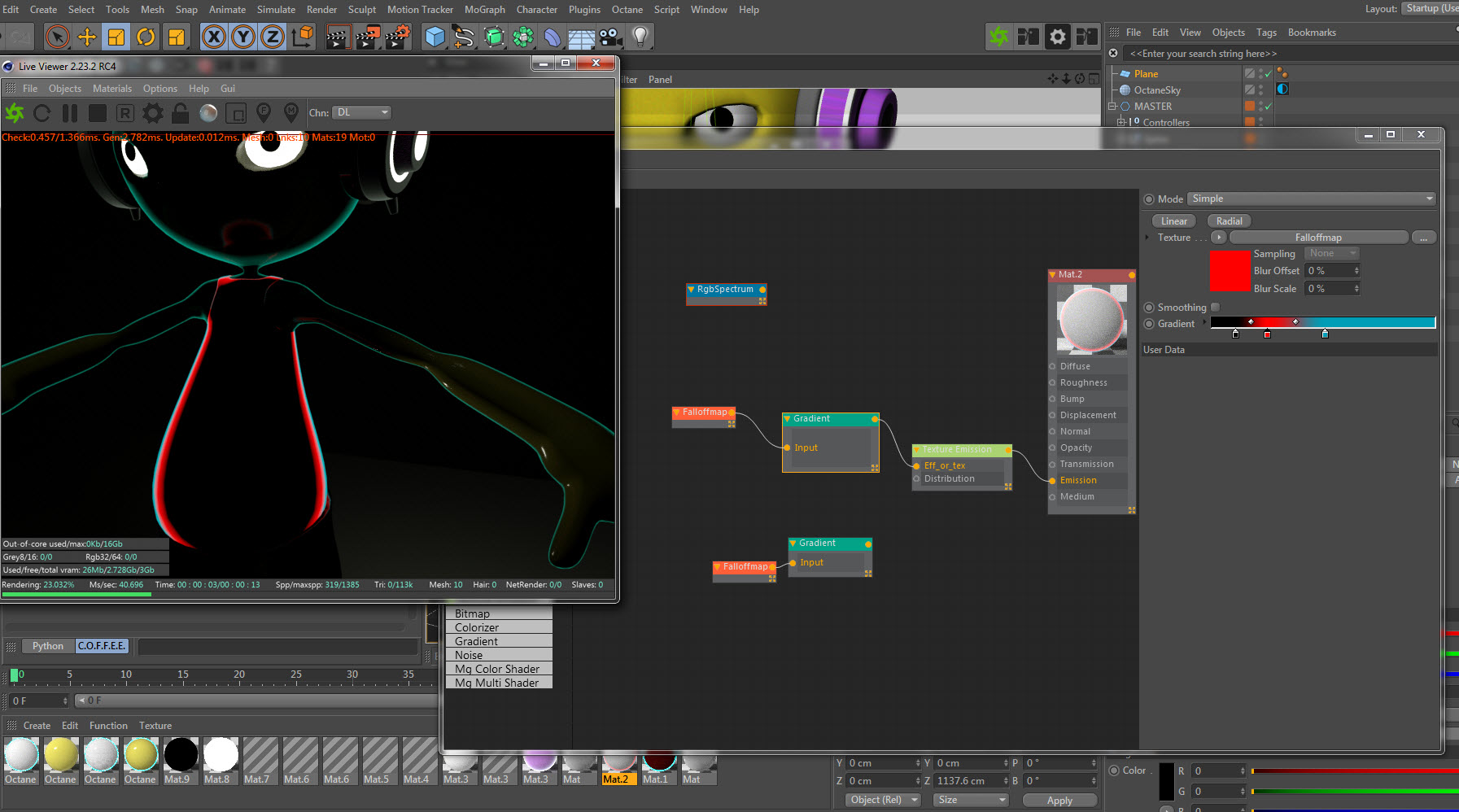
Task: Click the Linear gradient button
Action: click(x=1173, y=221)
